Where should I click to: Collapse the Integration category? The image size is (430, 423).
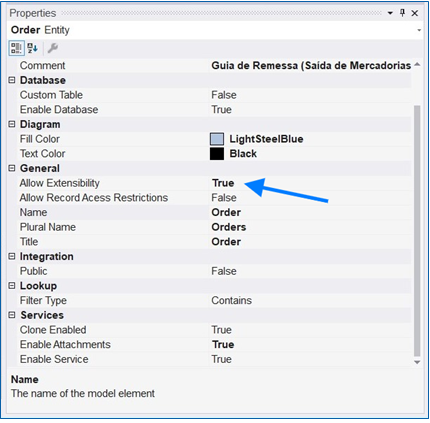pos(12,256)
